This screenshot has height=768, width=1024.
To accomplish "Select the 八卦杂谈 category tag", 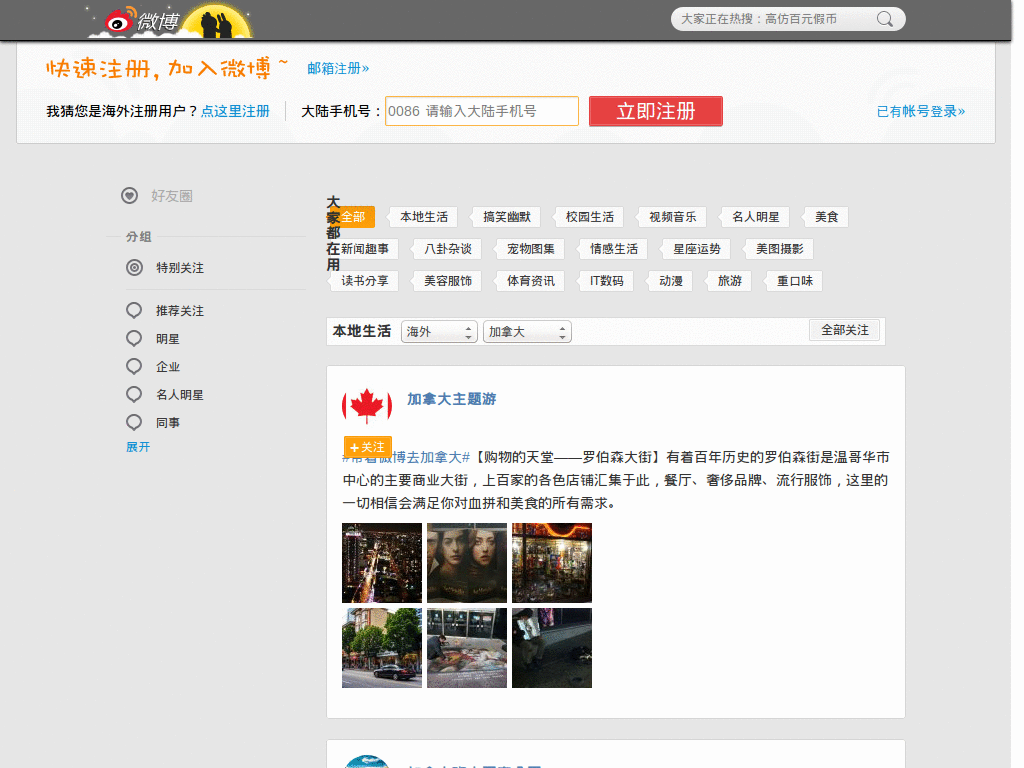I will click(x=448, y=249).
